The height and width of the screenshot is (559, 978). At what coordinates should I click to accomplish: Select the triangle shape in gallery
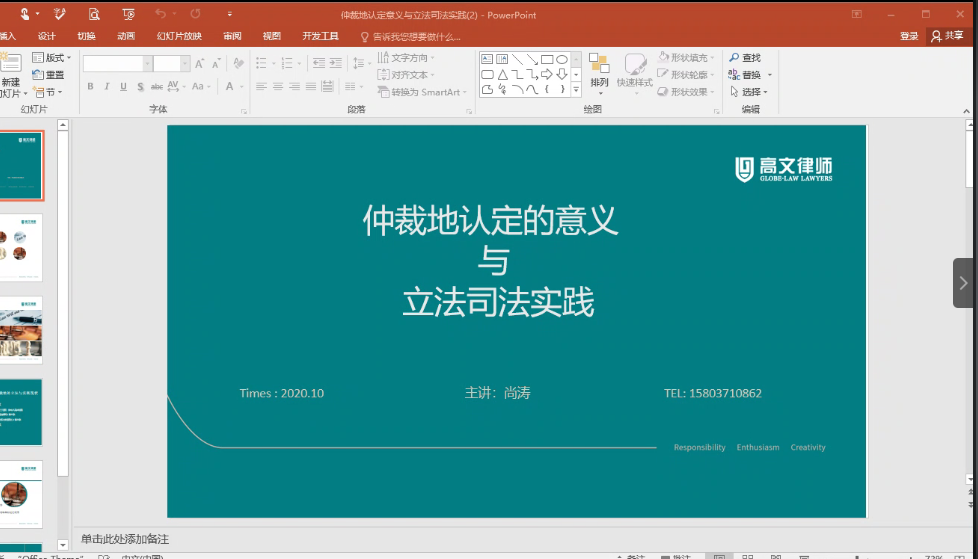502,74
